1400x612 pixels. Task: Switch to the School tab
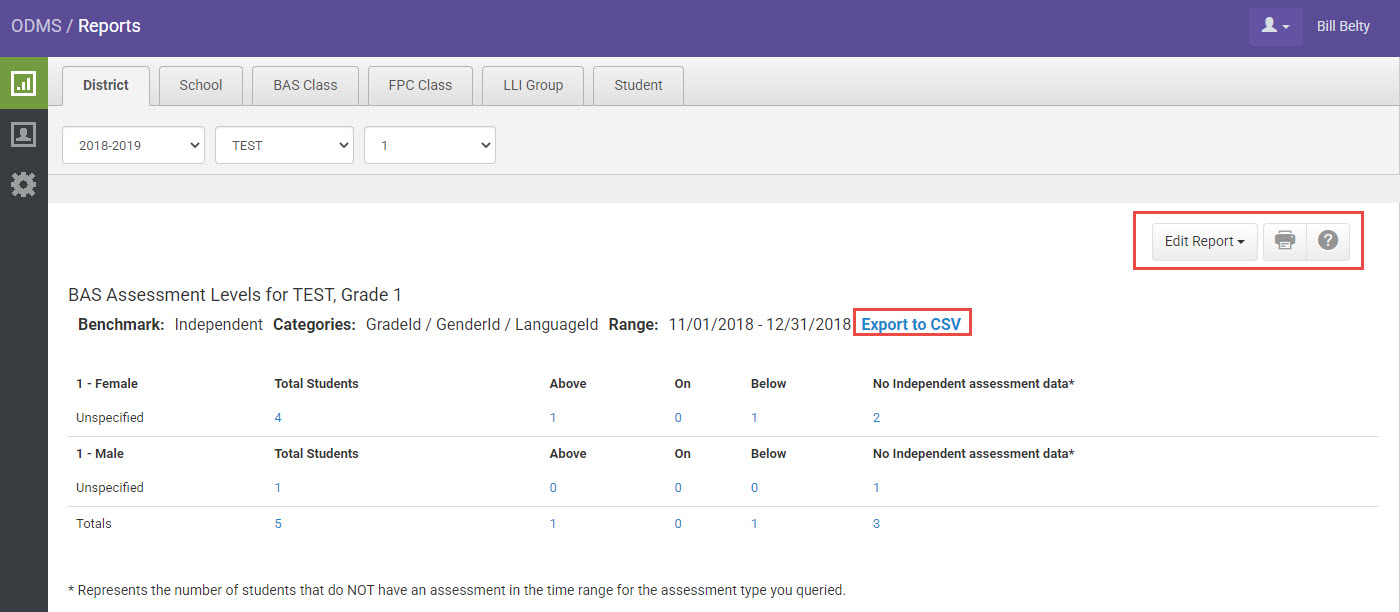(200, 85)
